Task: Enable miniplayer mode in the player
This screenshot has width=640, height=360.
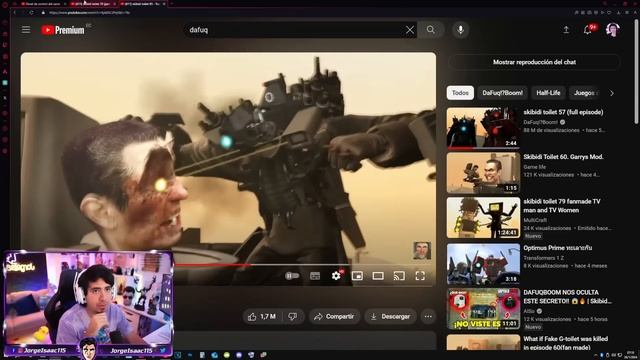Action: pyautogui.click(x=357, y=276)
